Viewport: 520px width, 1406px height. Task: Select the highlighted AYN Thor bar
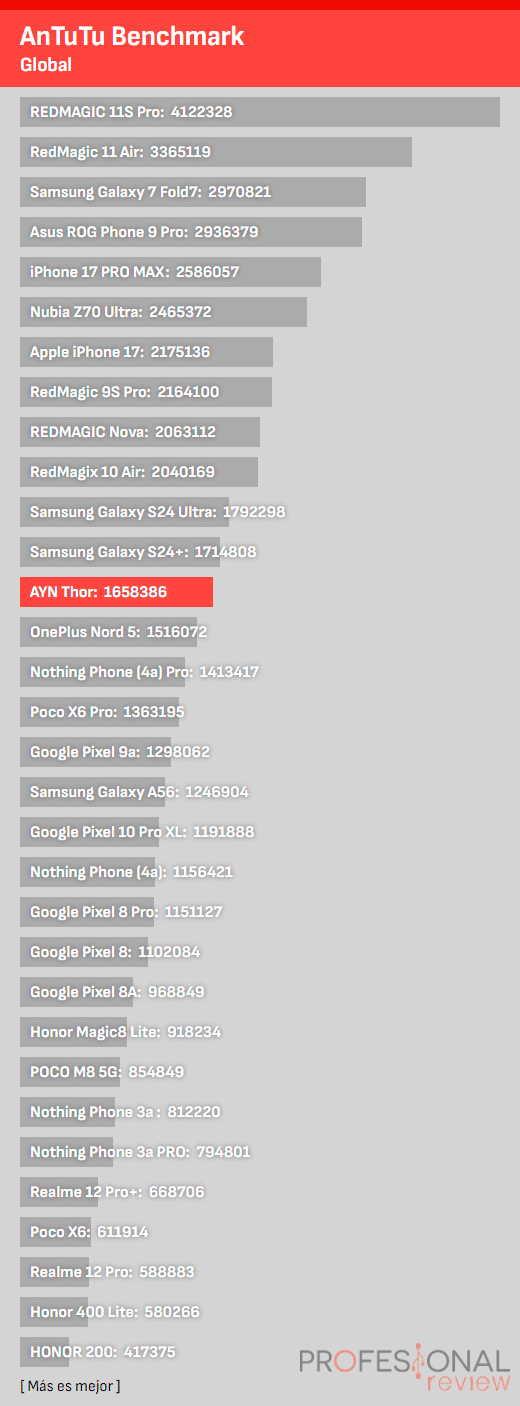116,592
